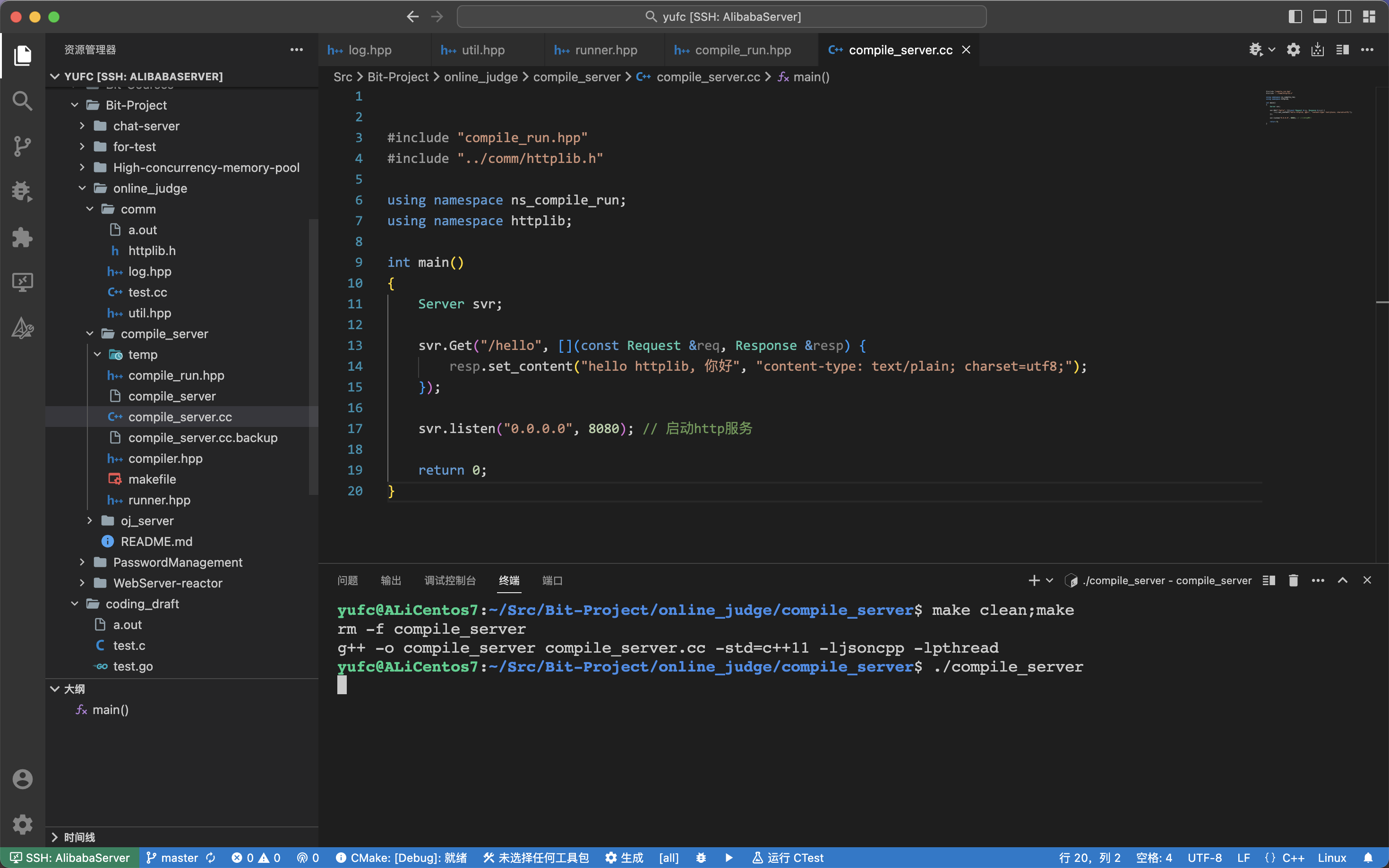Open the terminal launch profile dropdown
The image size is (1389, 868).
(x=1050, y=580)
